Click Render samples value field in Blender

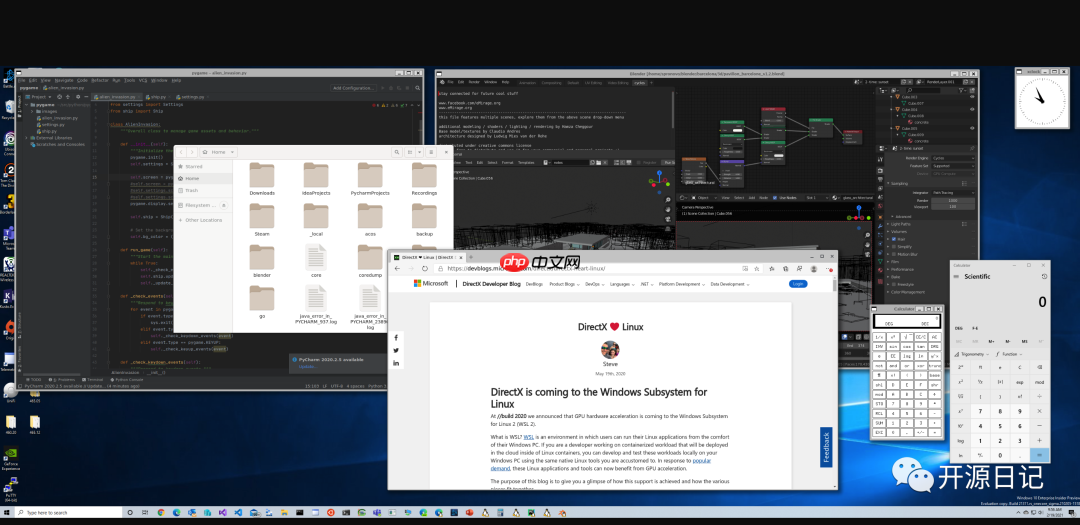pos(953,200)
